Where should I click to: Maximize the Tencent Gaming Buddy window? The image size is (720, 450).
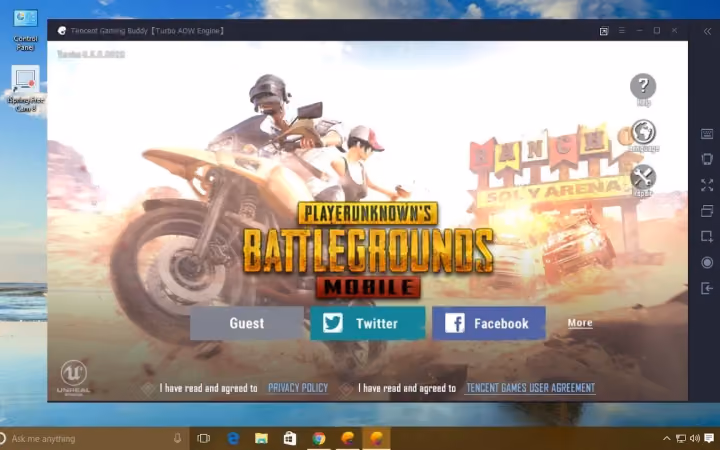[x=657, y=30]
